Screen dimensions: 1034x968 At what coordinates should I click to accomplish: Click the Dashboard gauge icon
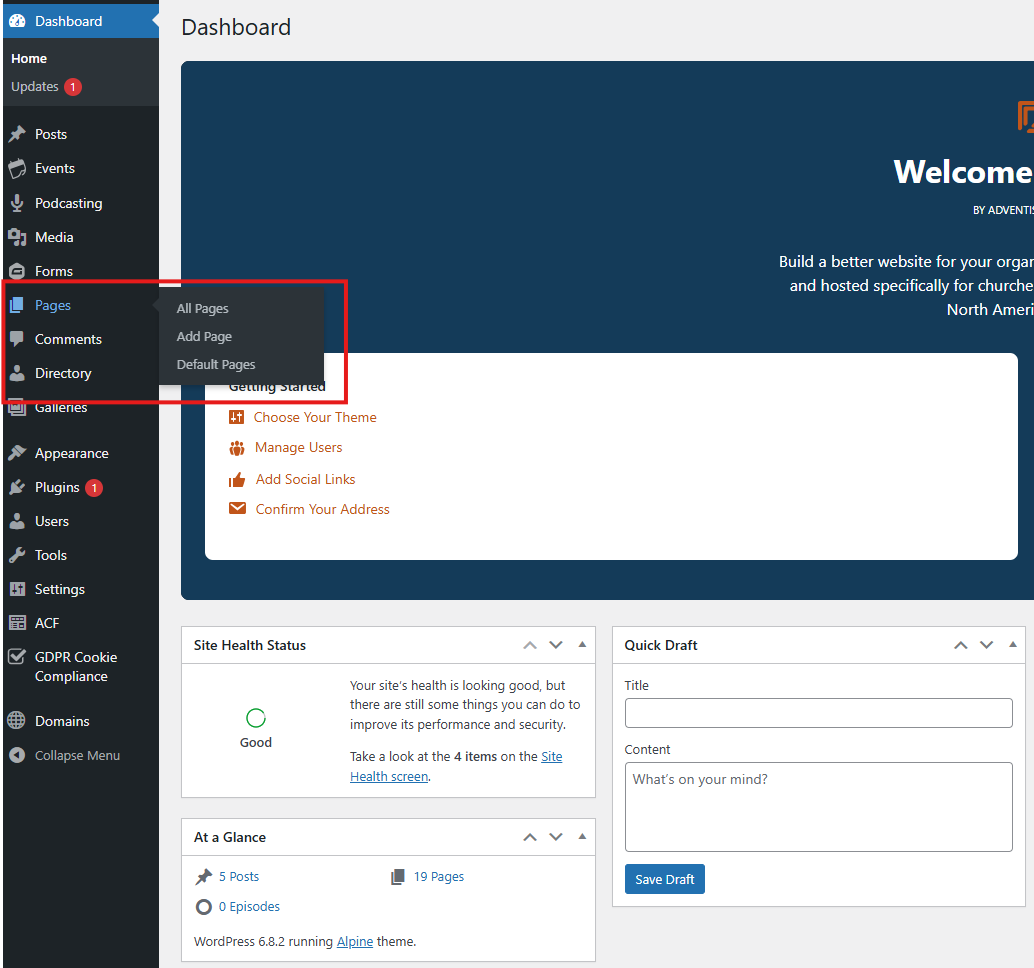pyautogui.click(x=17, y=21)
